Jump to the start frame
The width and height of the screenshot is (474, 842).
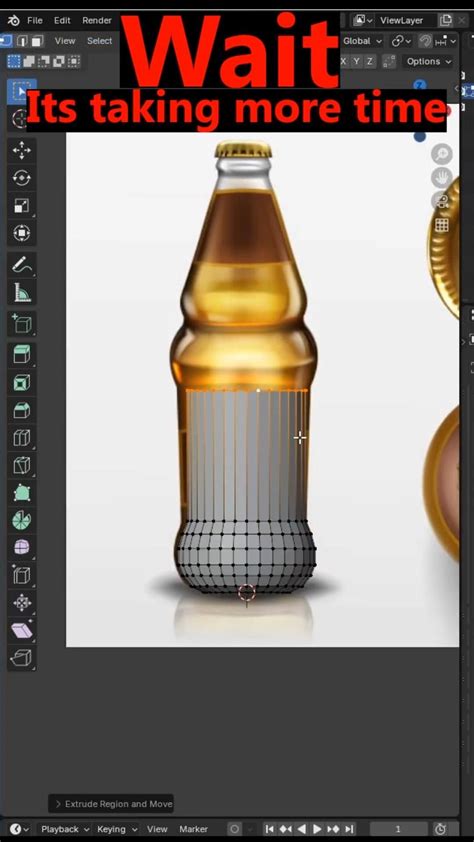click(270, 829)
